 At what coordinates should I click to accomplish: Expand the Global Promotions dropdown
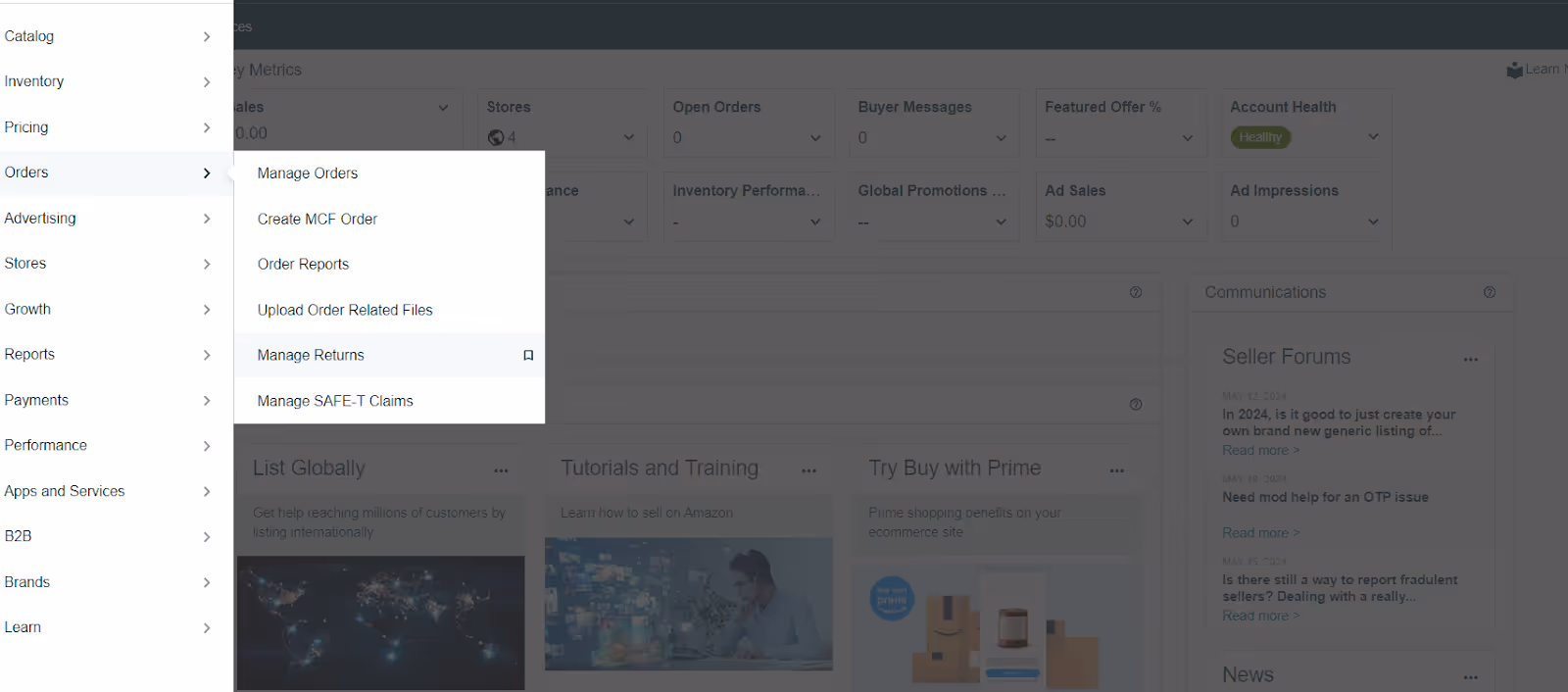[x=1001, y=222]
